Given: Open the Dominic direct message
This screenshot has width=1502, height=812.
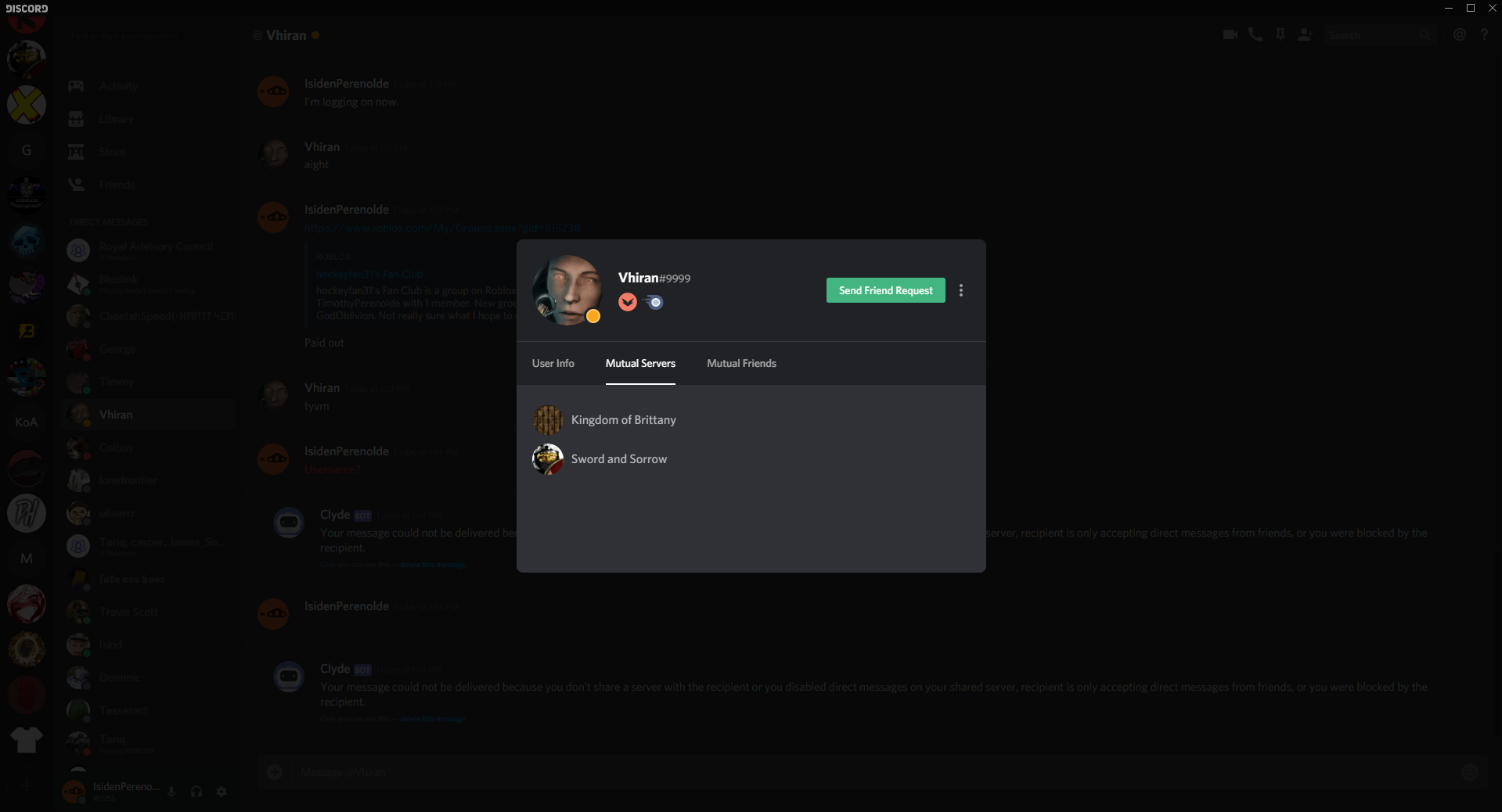Looking at the screenshot, I should pyautogui.click(x=148, y=677).
